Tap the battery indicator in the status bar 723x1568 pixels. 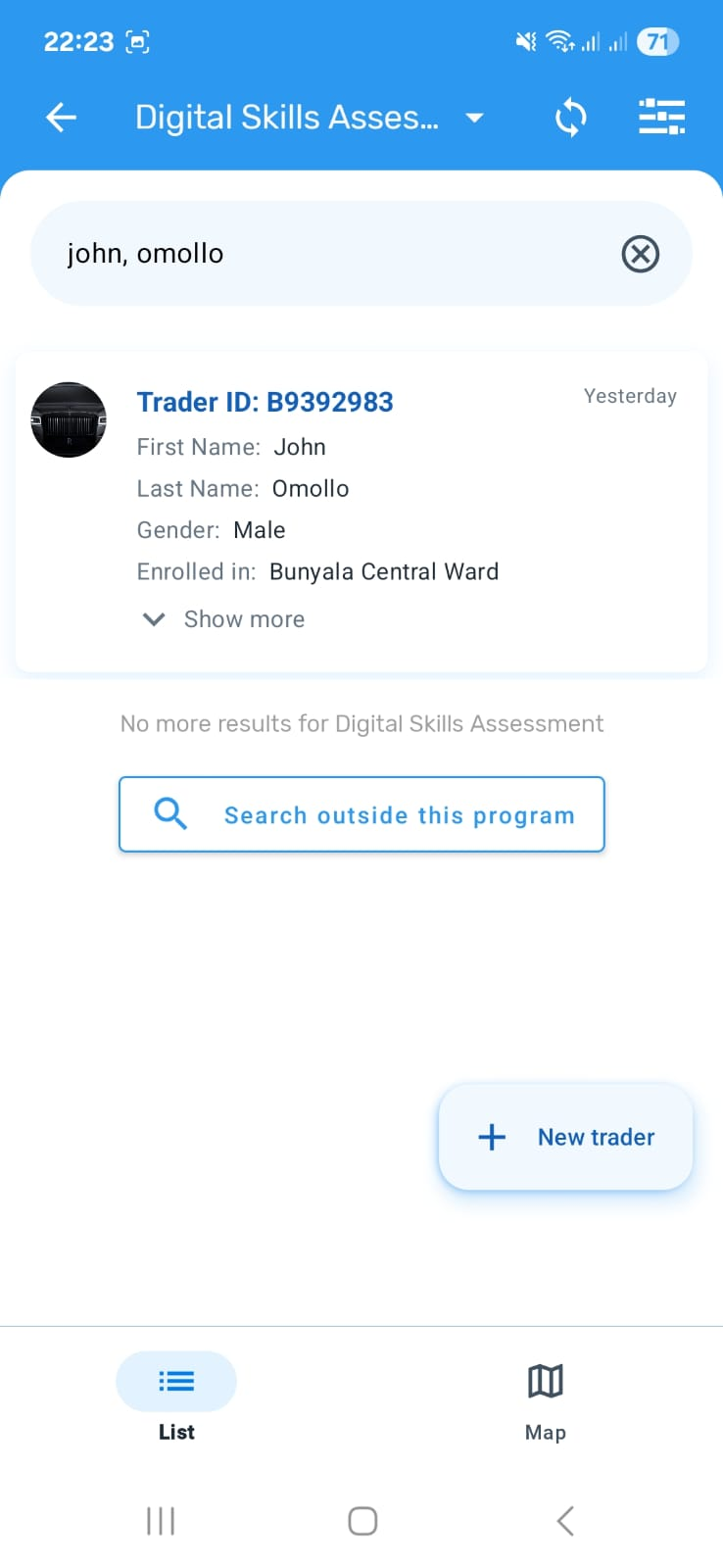pyautogui.click(x=655, y=41)
